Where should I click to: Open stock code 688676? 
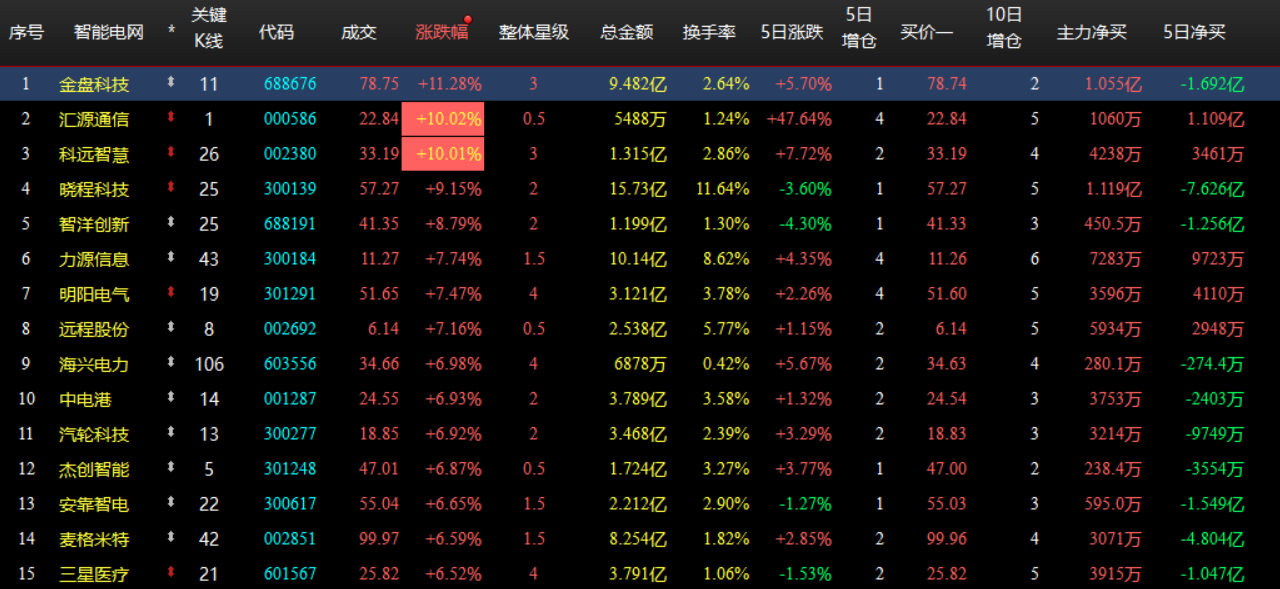pyautogui.click(x=290, y=84)
